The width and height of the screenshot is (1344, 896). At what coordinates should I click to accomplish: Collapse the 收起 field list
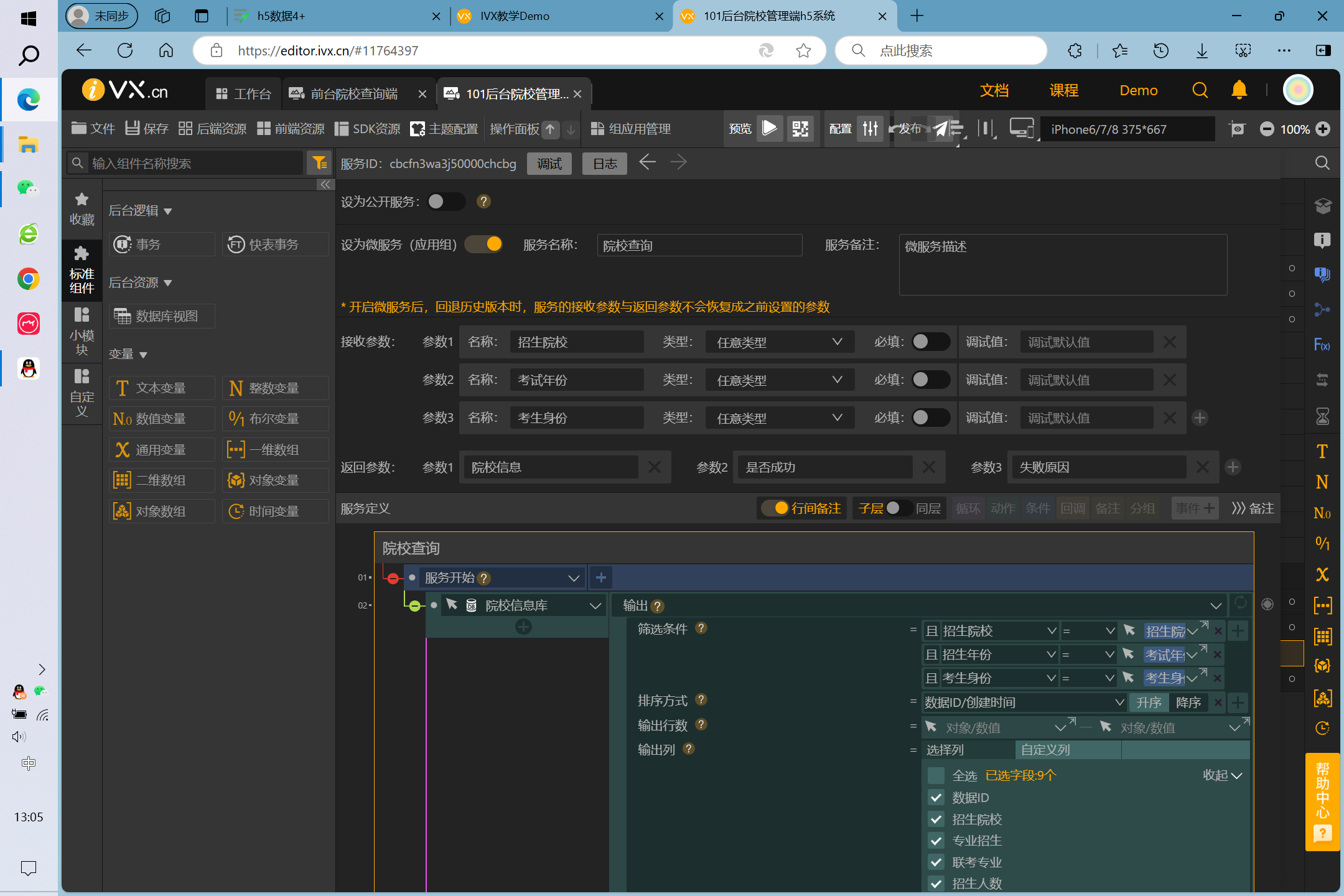pyautogui.click(x=1222, y=775)
